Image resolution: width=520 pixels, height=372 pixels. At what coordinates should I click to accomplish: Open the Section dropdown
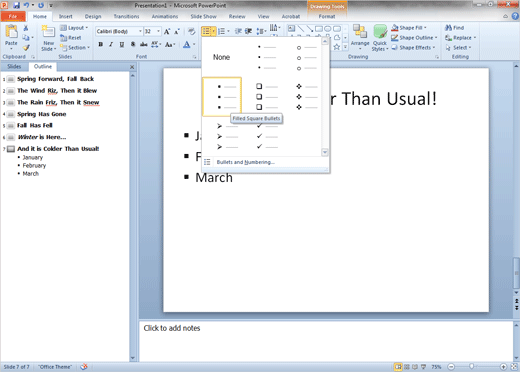(x=75, y=48)
